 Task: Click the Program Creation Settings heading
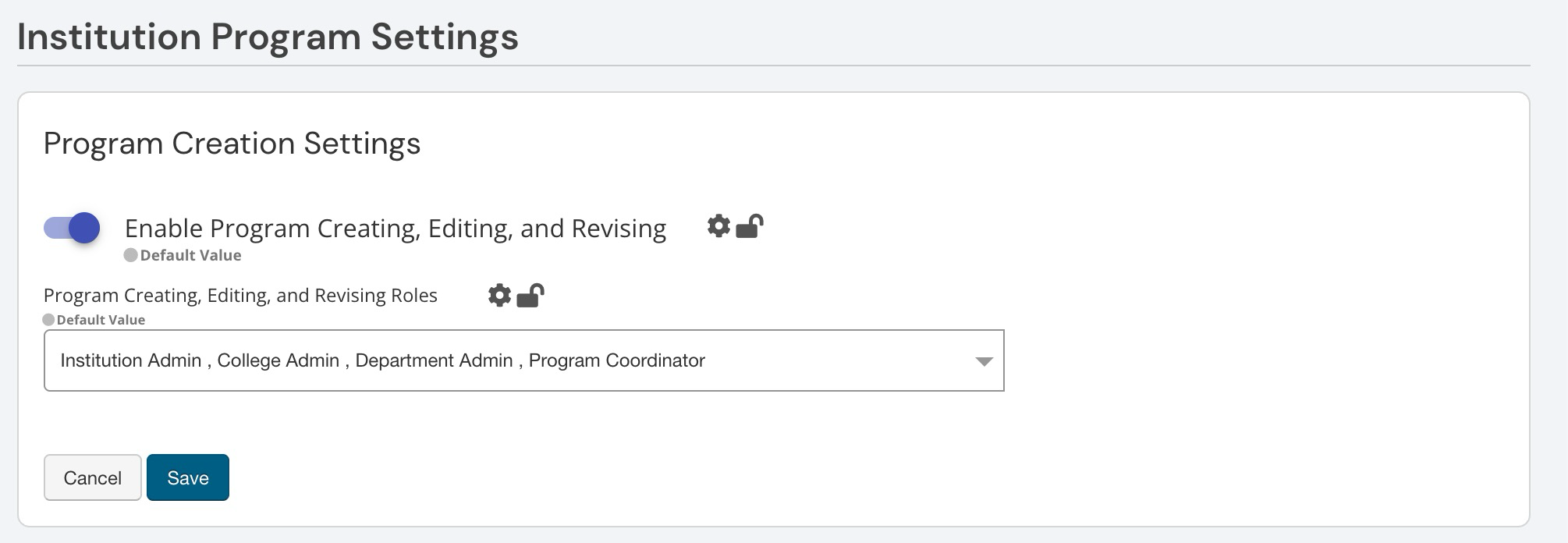pos(232,144)
